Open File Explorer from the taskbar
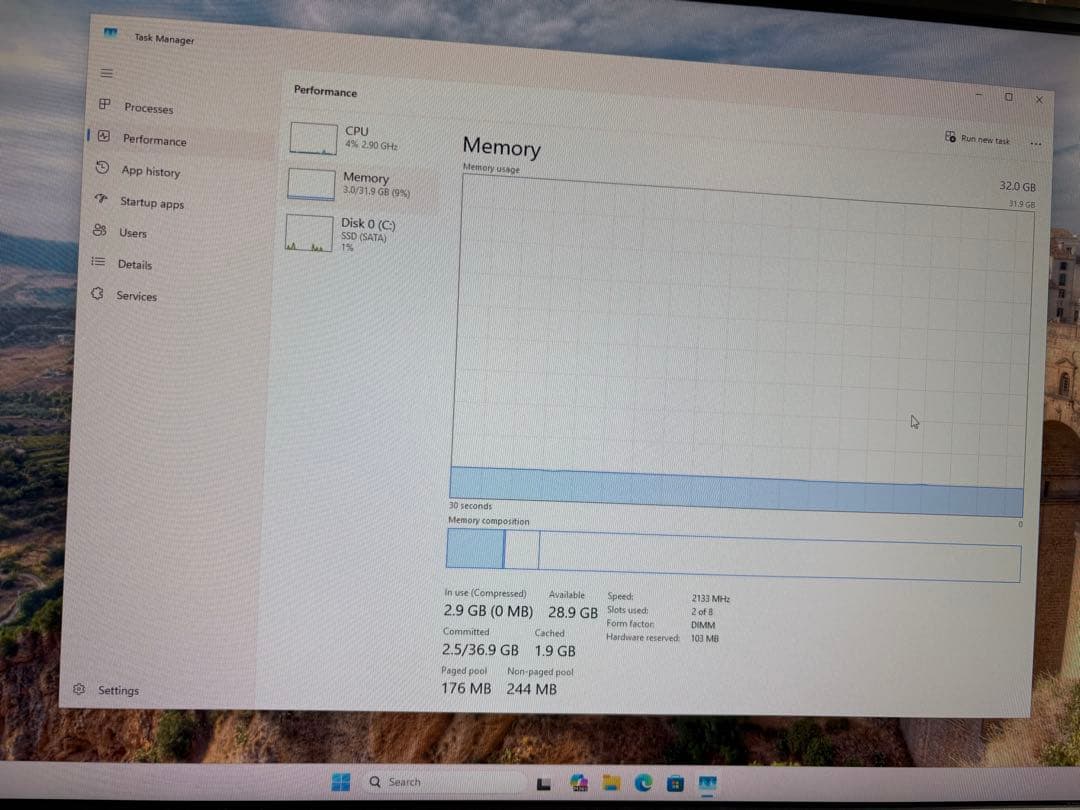This screenshot has width=1080, height=810. (611, 783)
